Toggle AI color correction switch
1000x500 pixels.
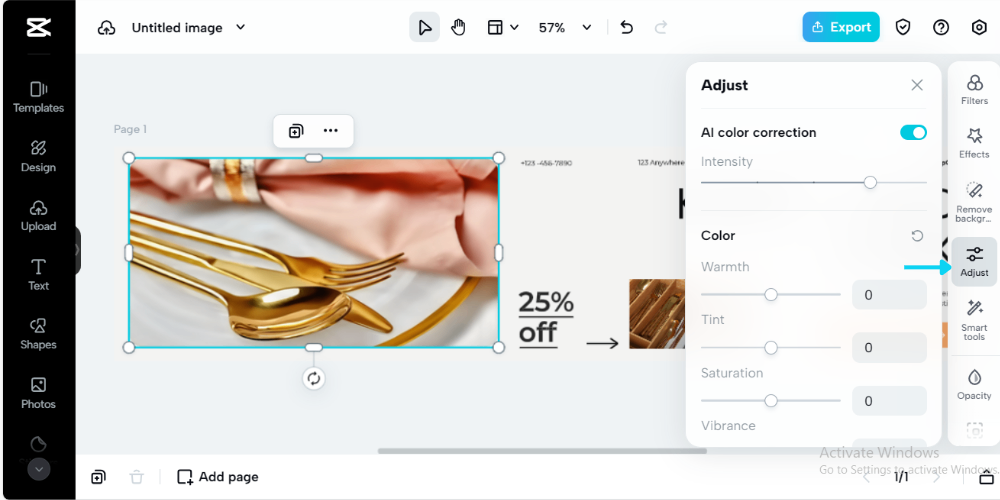point(913,132)
